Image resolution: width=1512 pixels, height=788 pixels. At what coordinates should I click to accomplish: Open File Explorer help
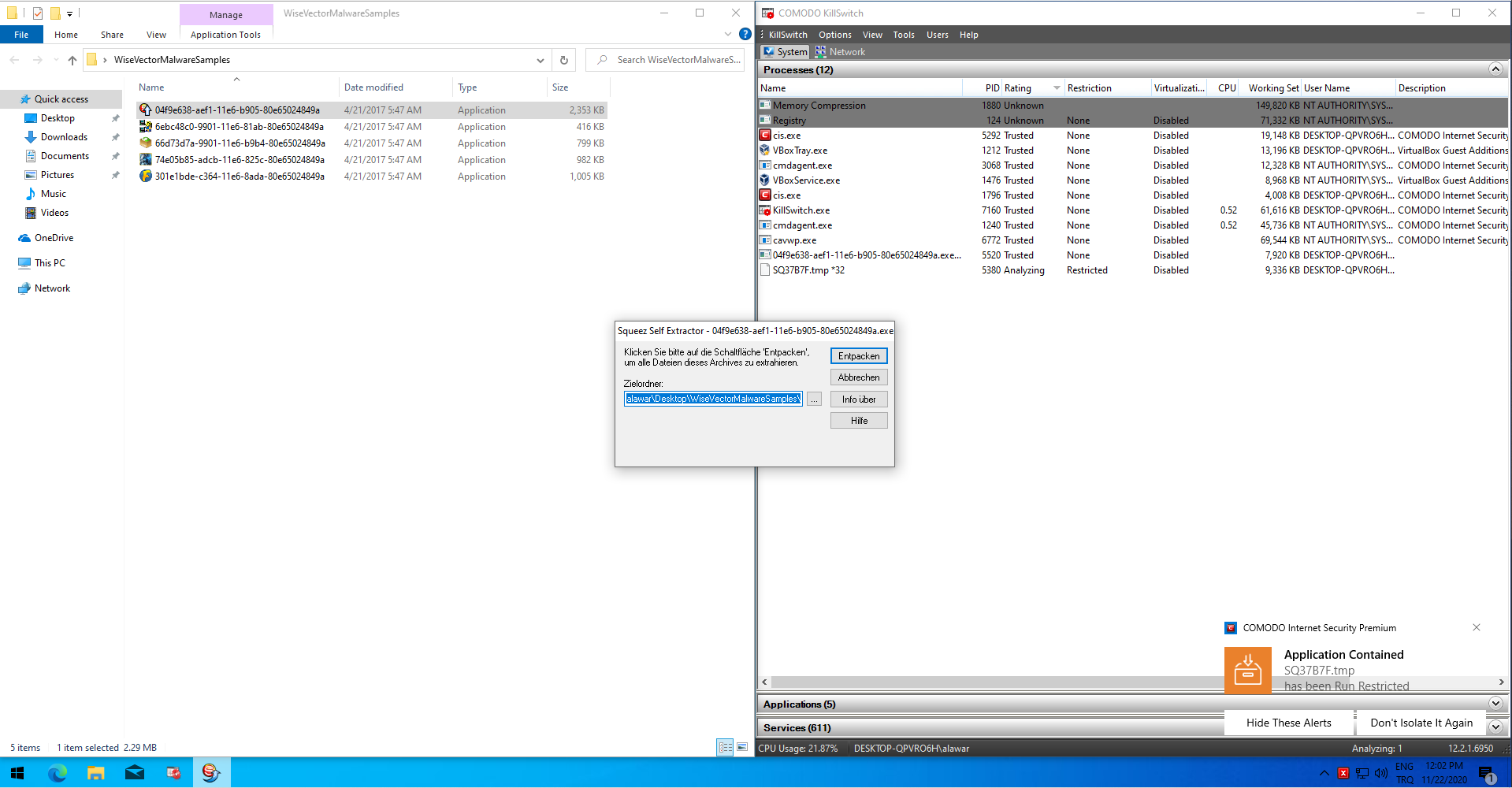click(745, 35)
